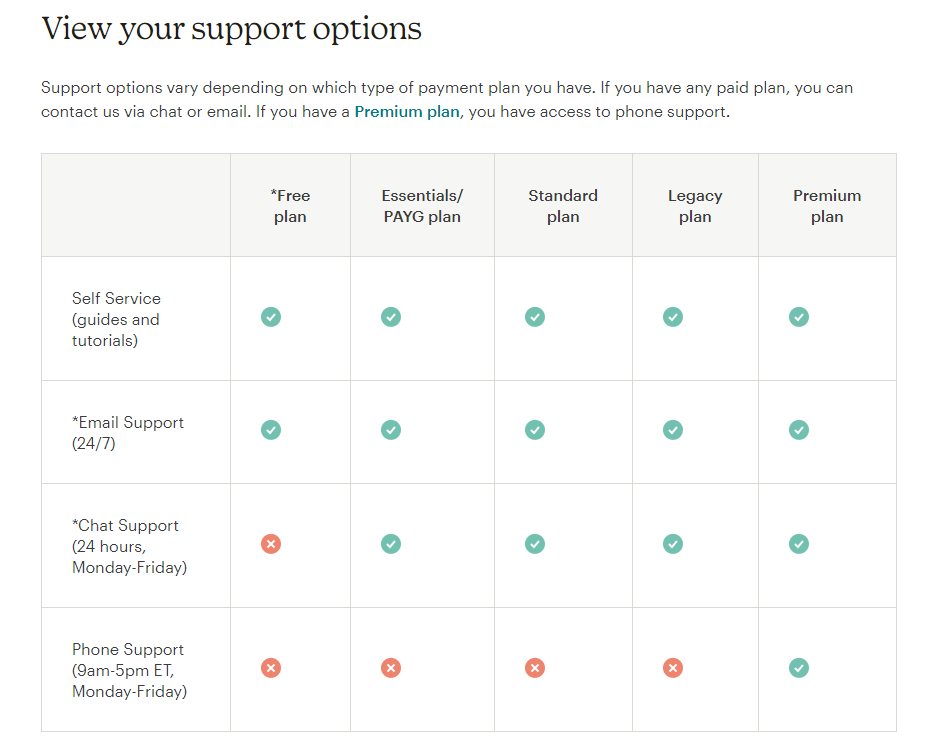This screenshot has height=750, width=930.
Task: Click Essentials/PAYG Self Service checkmark icon
Action: (391, 317)
